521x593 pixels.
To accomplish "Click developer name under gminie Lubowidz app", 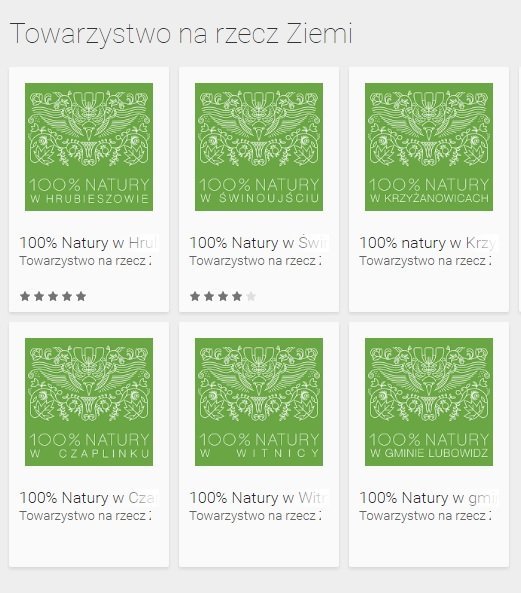I will [425, 515].
